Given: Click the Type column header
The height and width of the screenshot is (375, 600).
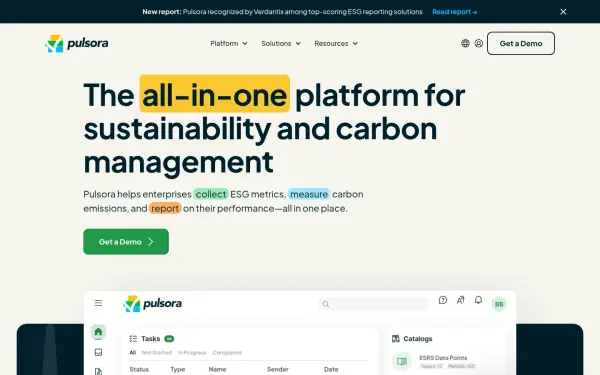Looking at the screenshot, I should point(178,369).
